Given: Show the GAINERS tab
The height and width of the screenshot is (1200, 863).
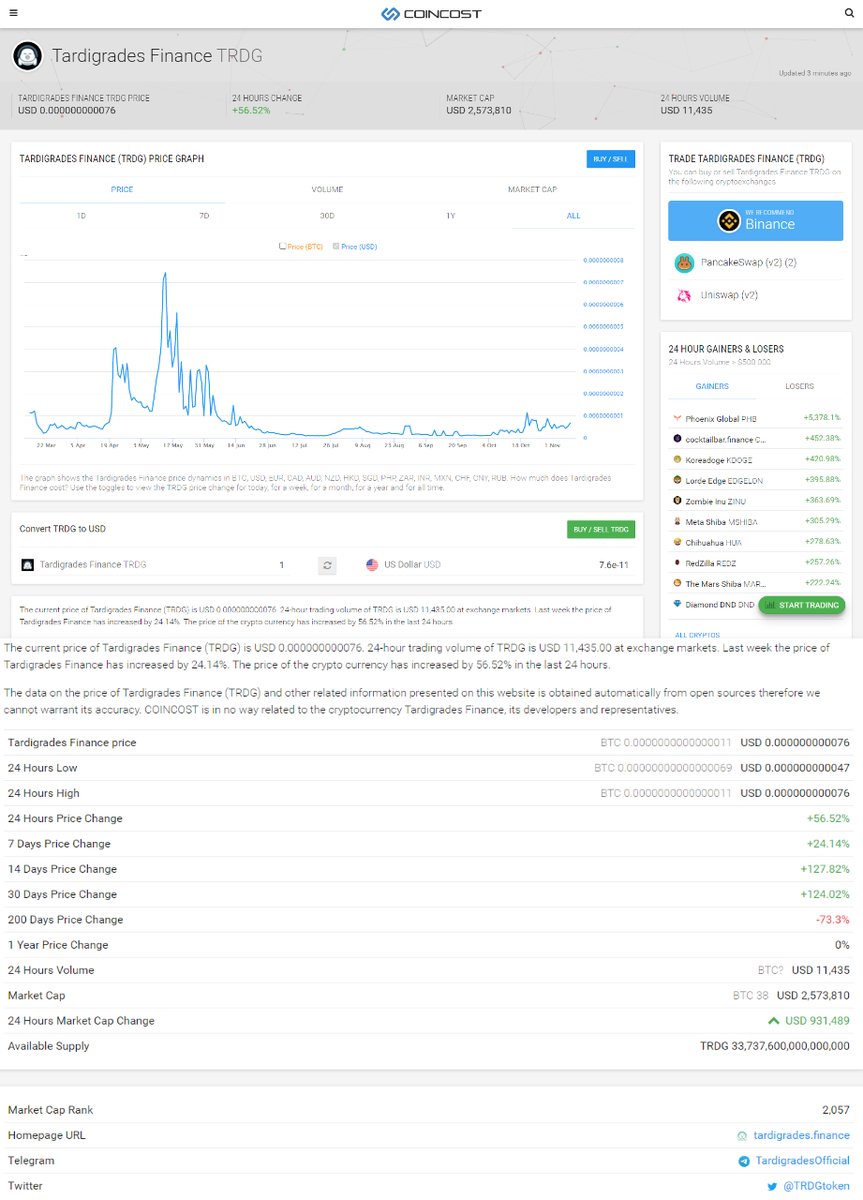Looking at the screenshot, I should 712,386.
